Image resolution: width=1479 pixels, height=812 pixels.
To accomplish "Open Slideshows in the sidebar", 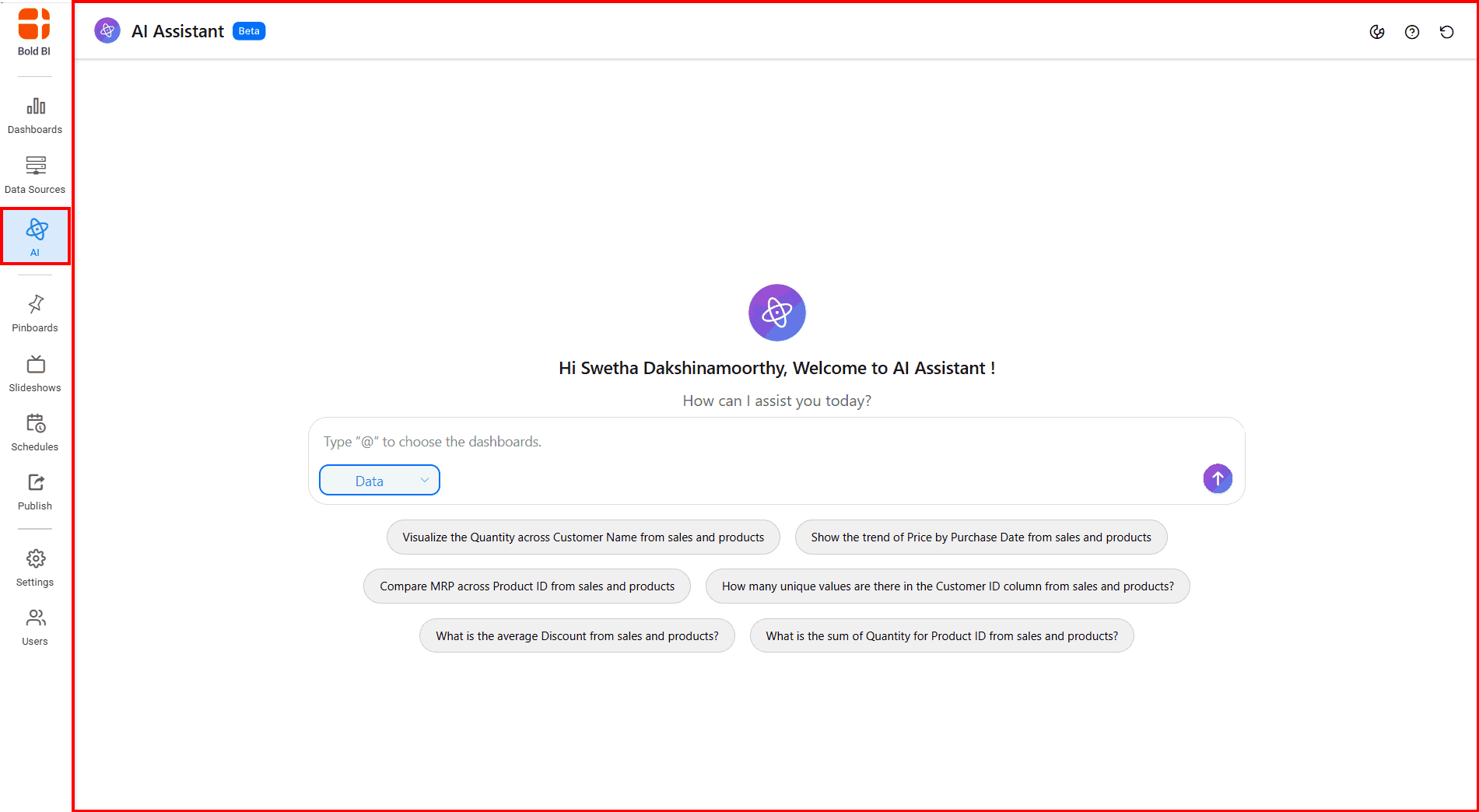I will coord(35,373).
